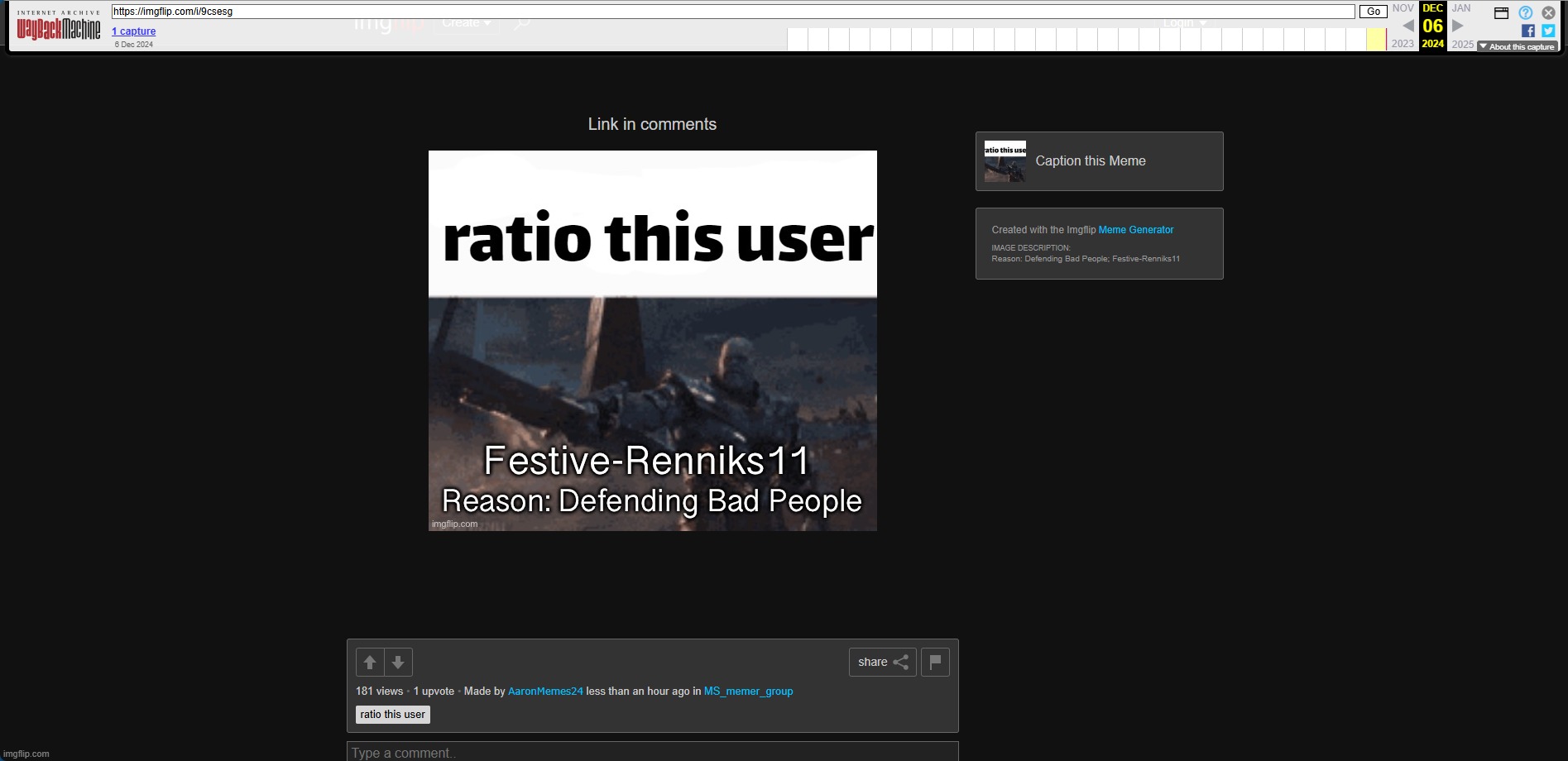Screen dimensions: 1568x761
Task: Open the Wayback Machine help icon
Action: click(1525, 12)
